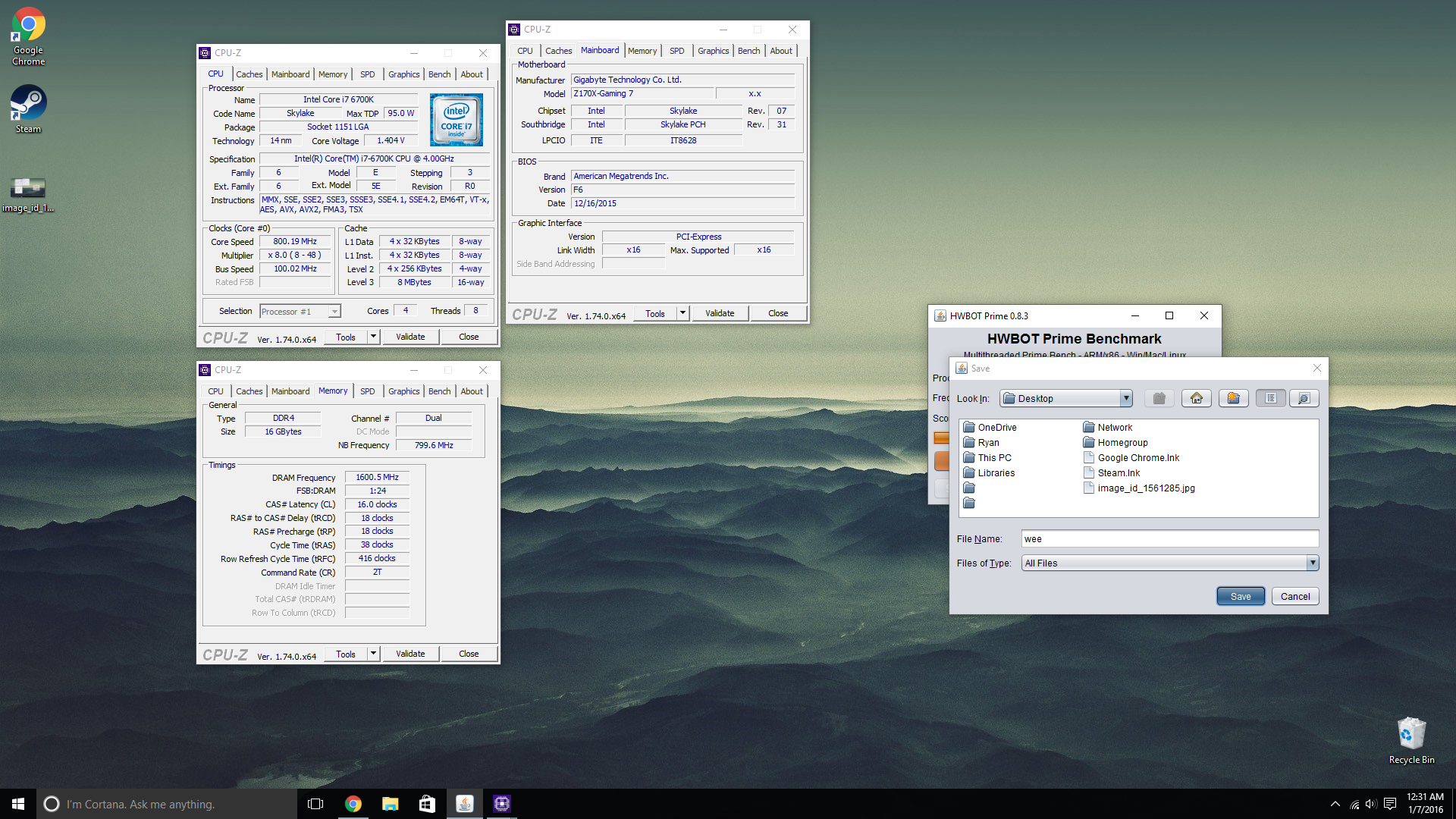The height and width of the screenshot is (819, 1456).
Task: Open File Explorer from taskbar
Action: 390,804
